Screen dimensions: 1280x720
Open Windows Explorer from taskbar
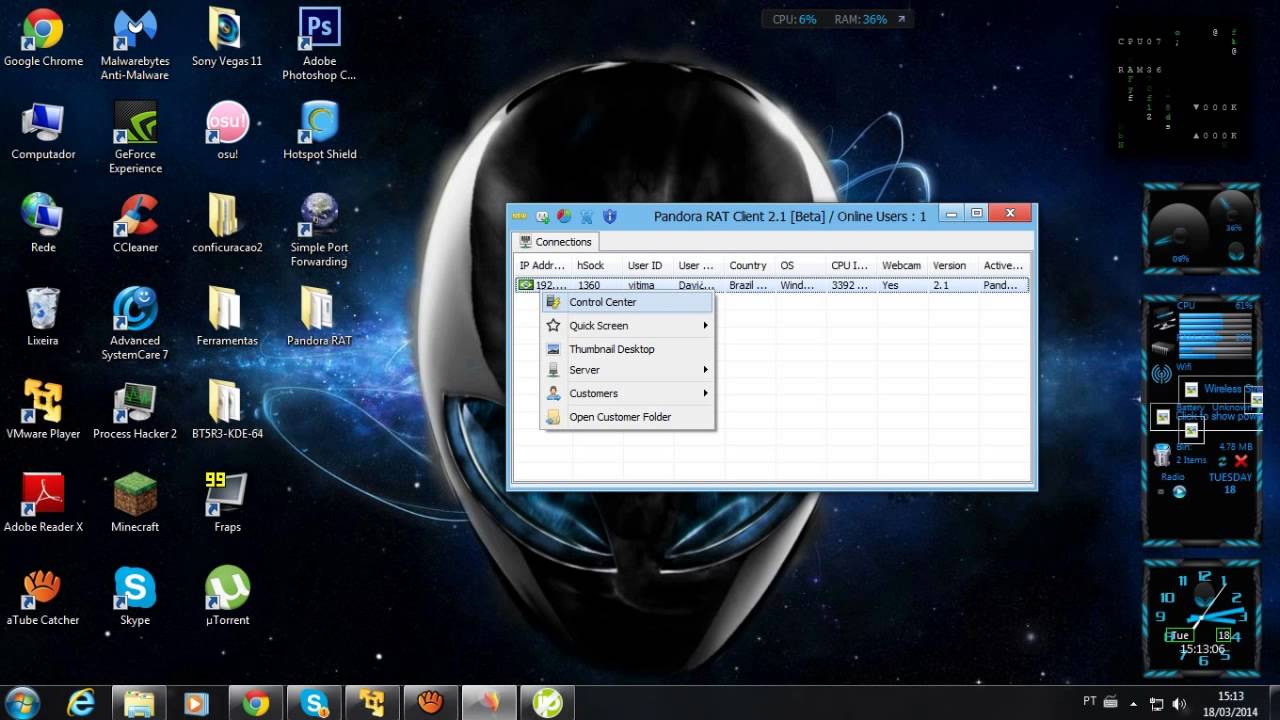[x=139, y=703]
